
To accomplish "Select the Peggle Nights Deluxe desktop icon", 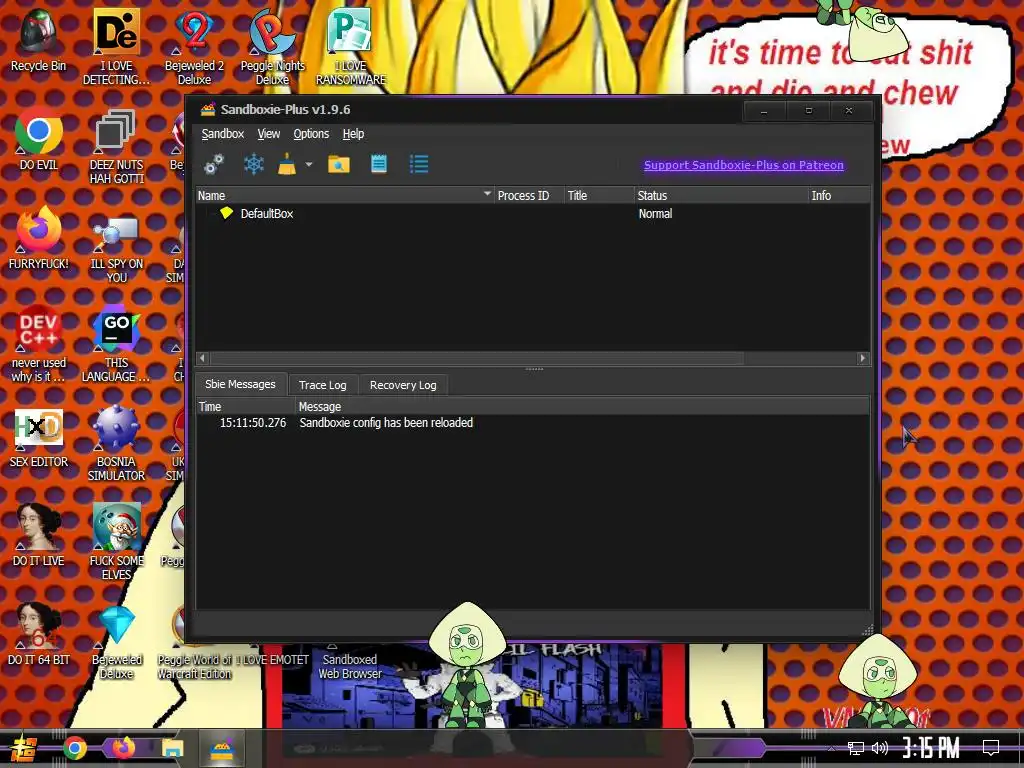I will coord(272,47).
